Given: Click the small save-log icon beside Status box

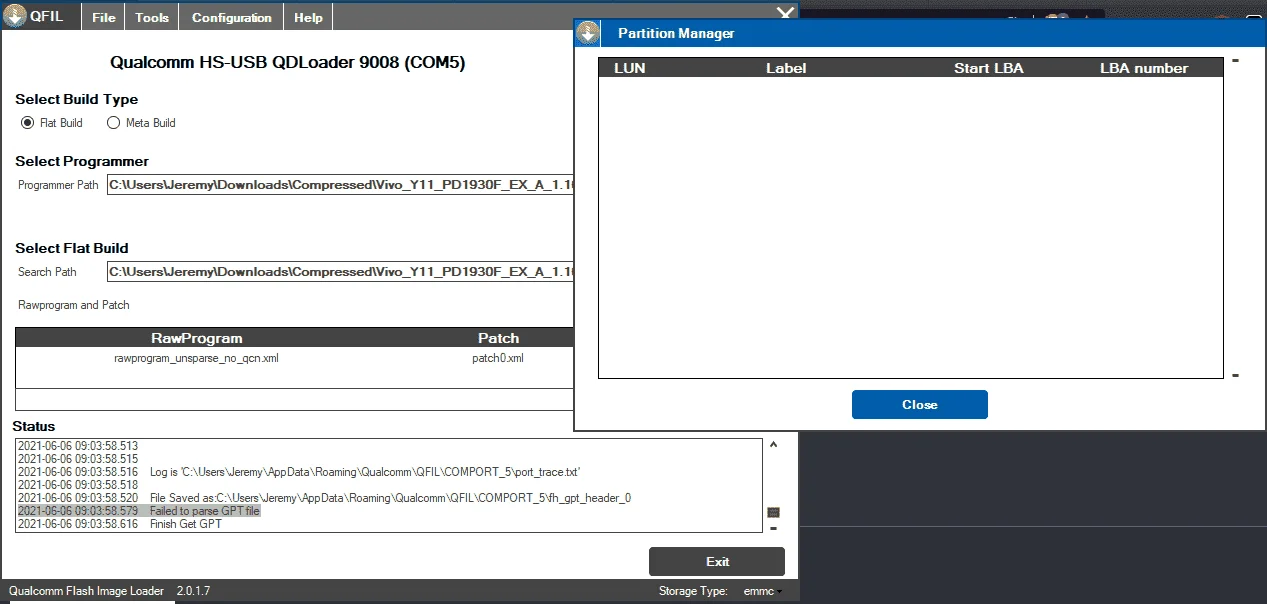Looking at the screenshot, I should point(773,512).
